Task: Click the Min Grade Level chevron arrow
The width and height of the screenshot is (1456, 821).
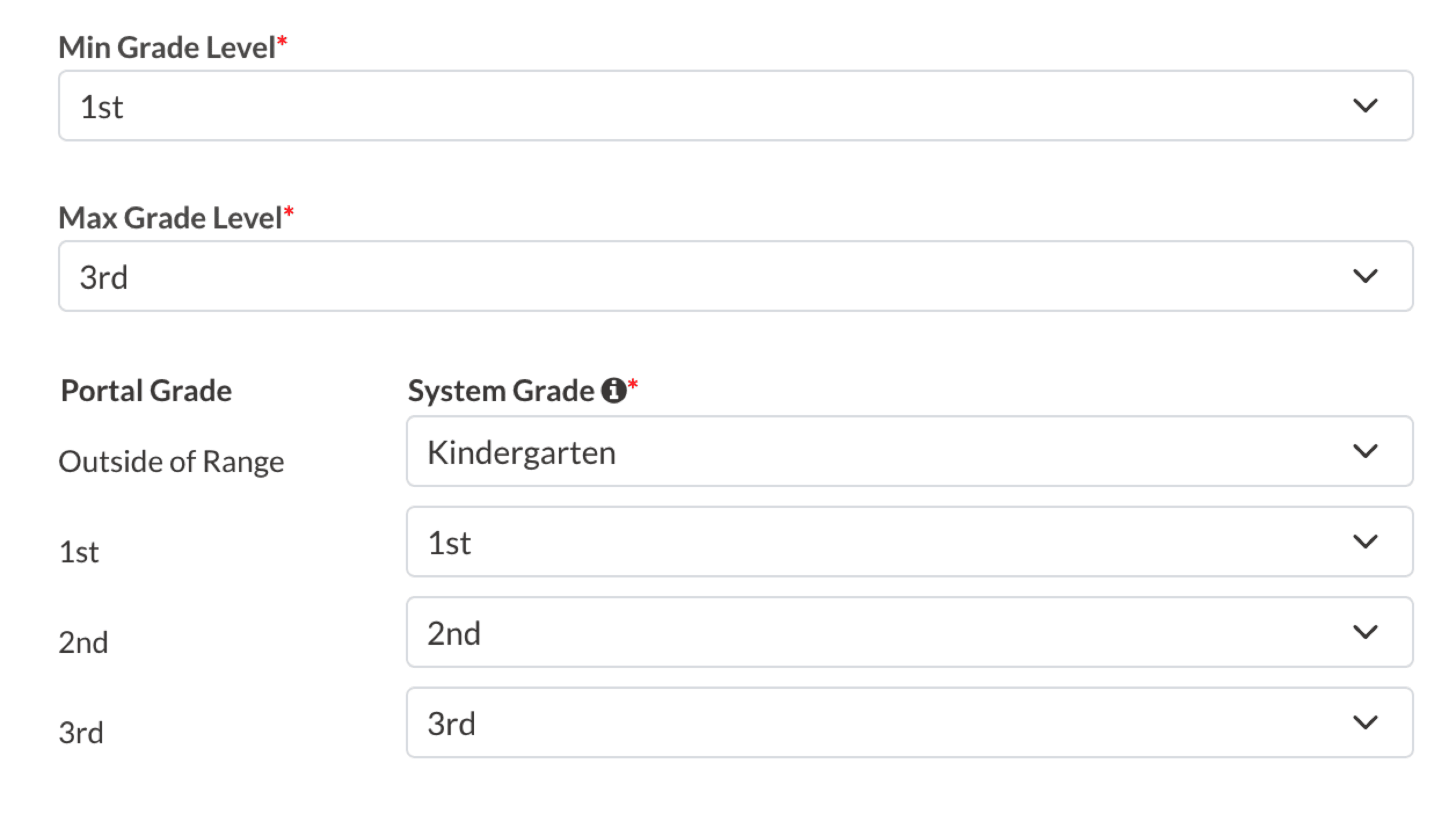Action: (x=1365, y=106)
